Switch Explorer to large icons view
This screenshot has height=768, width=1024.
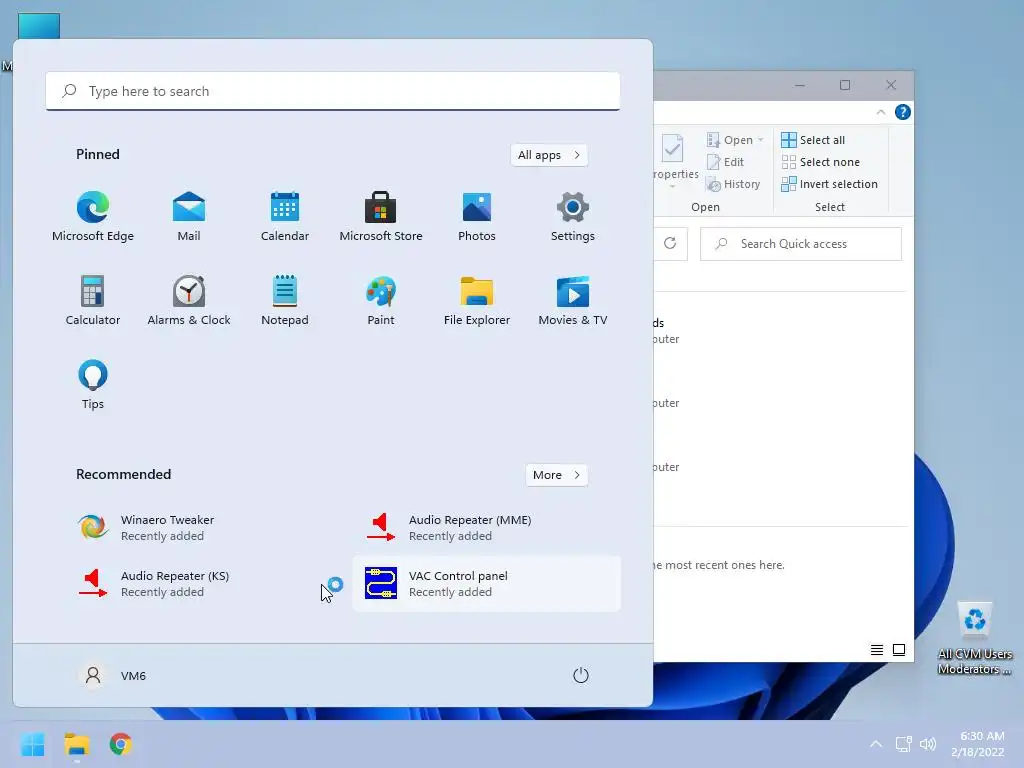pyautogui.click(x=899, y=650)
